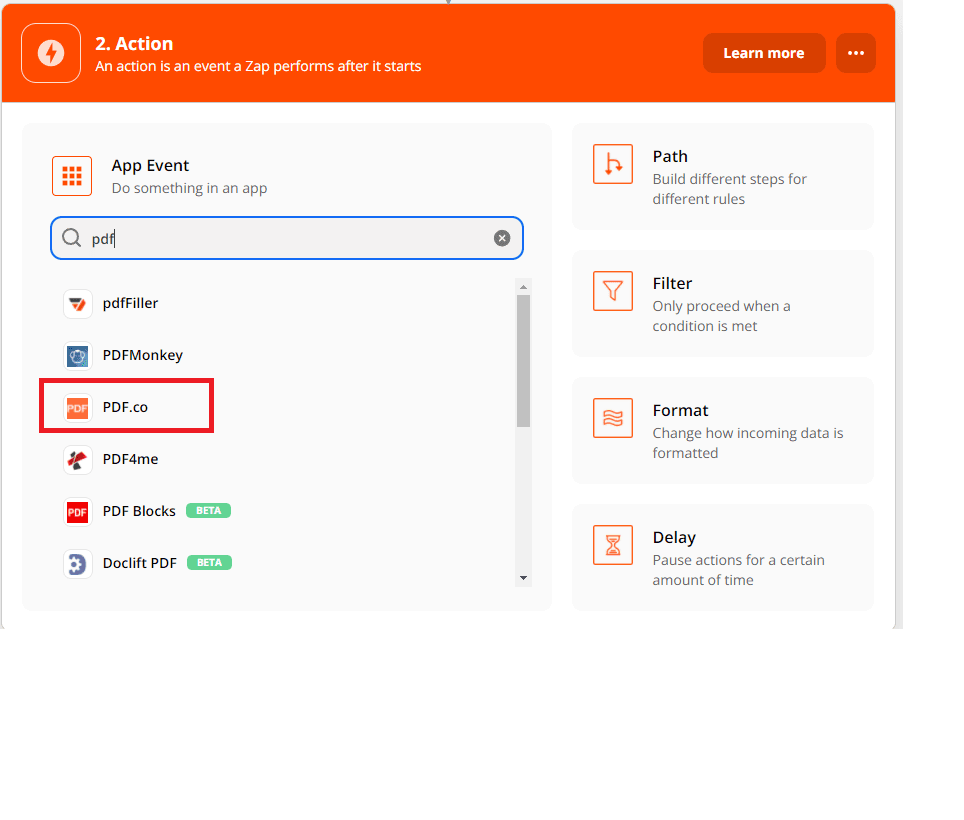Click the Path branching icon

[x=613, y=164]
